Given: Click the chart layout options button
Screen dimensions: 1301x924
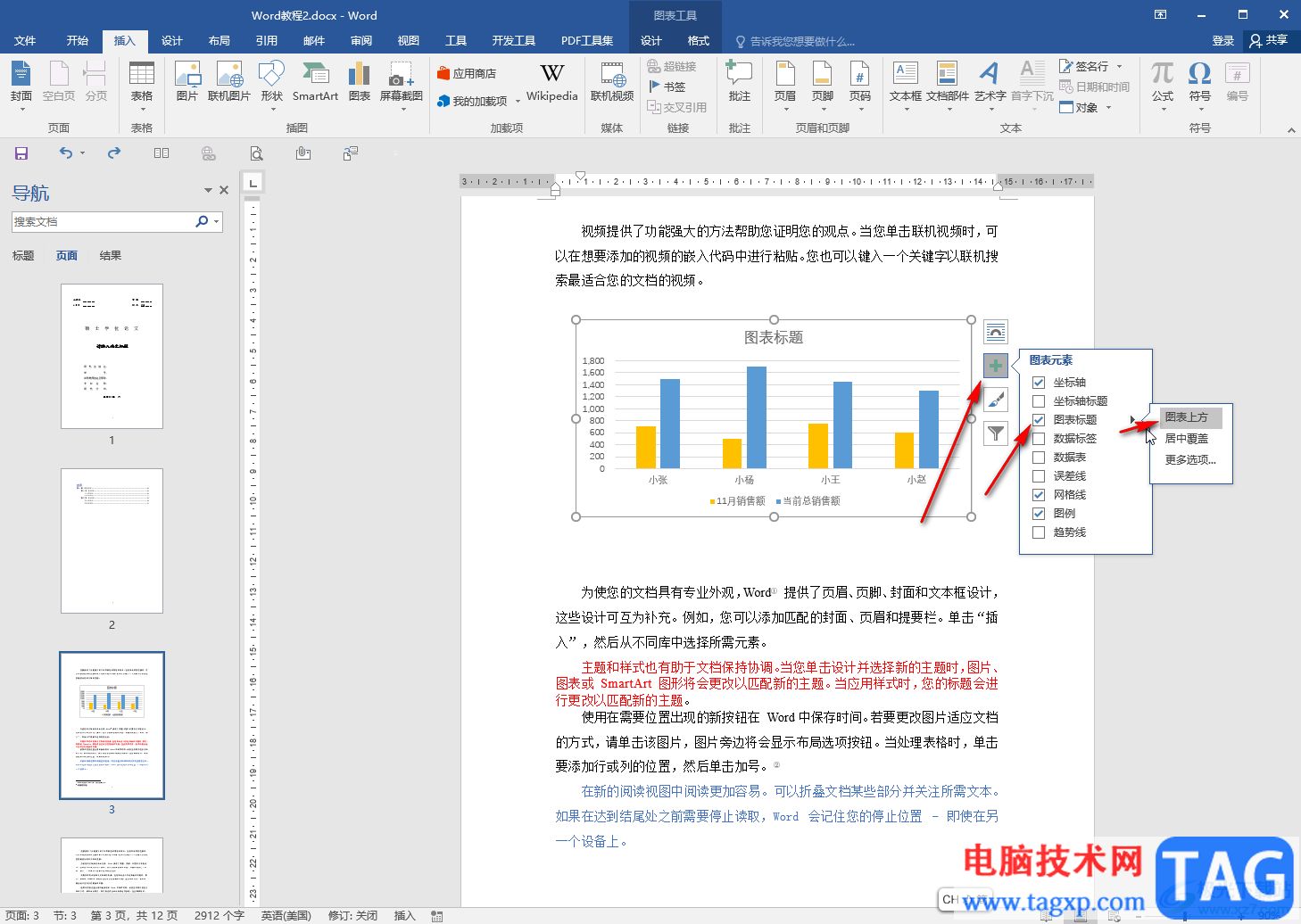Looking at the screenshot, I should point(996,332).
